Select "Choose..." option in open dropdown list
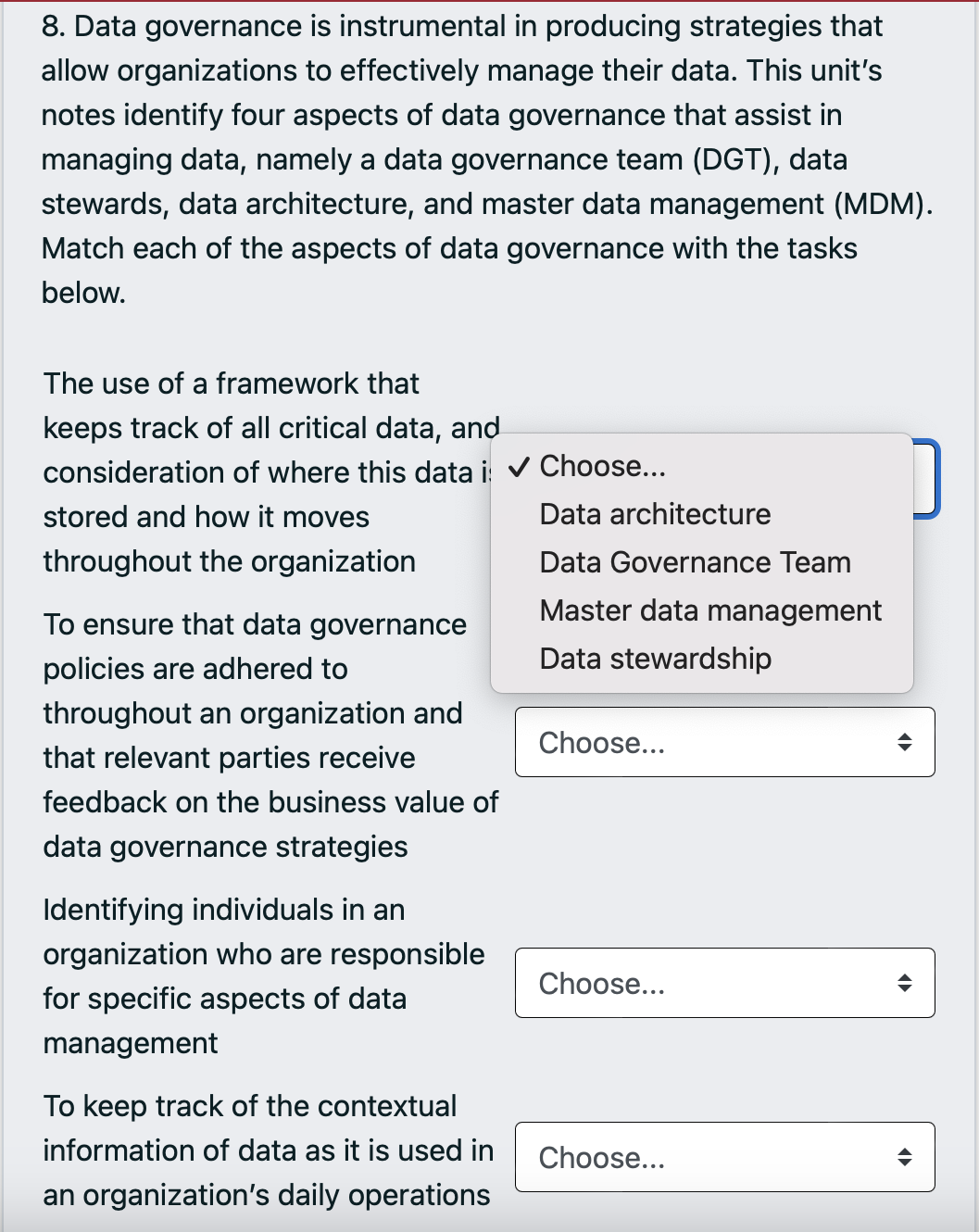 [x=701, y=466]
